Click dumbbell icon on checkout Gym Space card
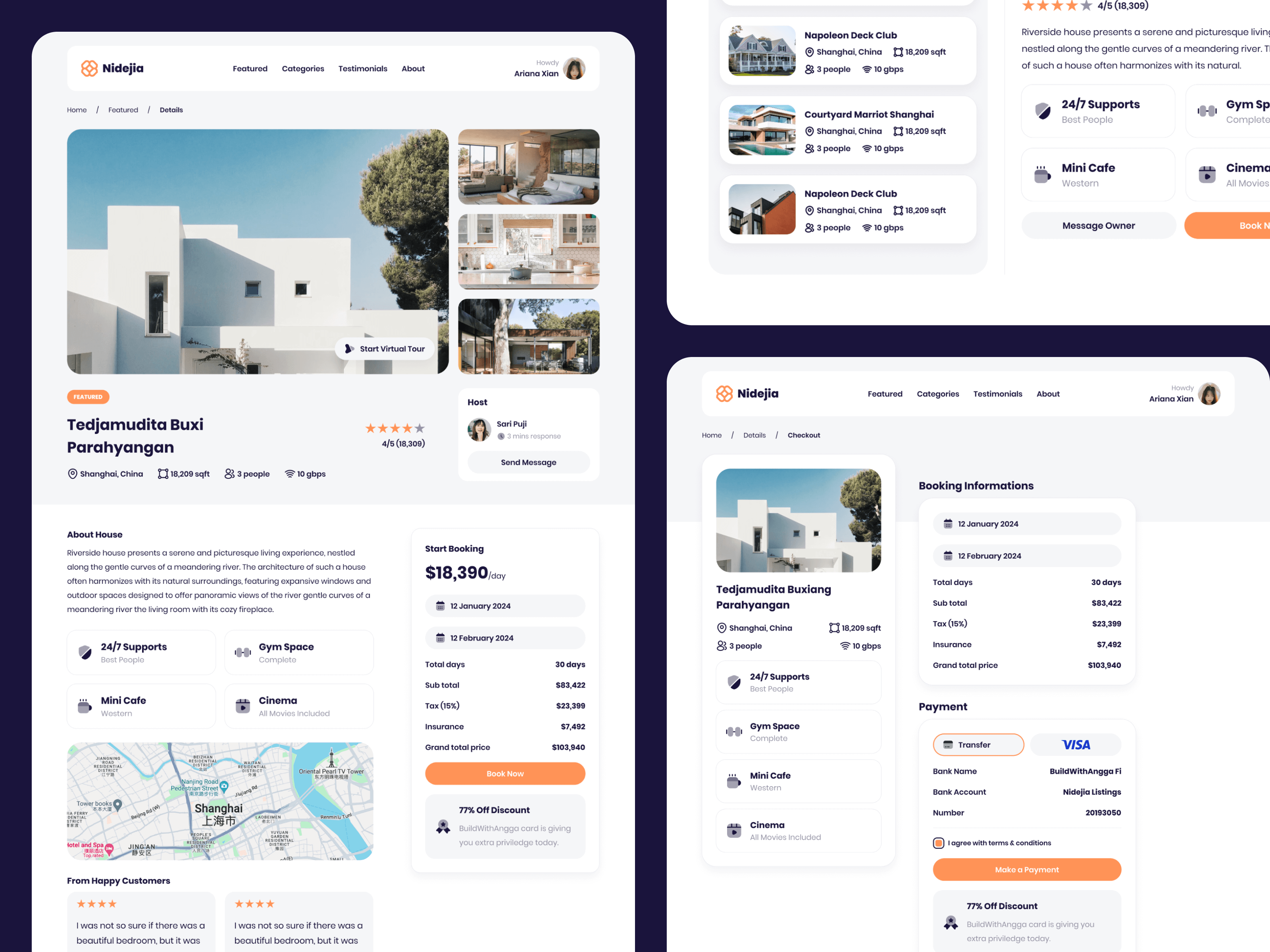 [x=734, y=731]
